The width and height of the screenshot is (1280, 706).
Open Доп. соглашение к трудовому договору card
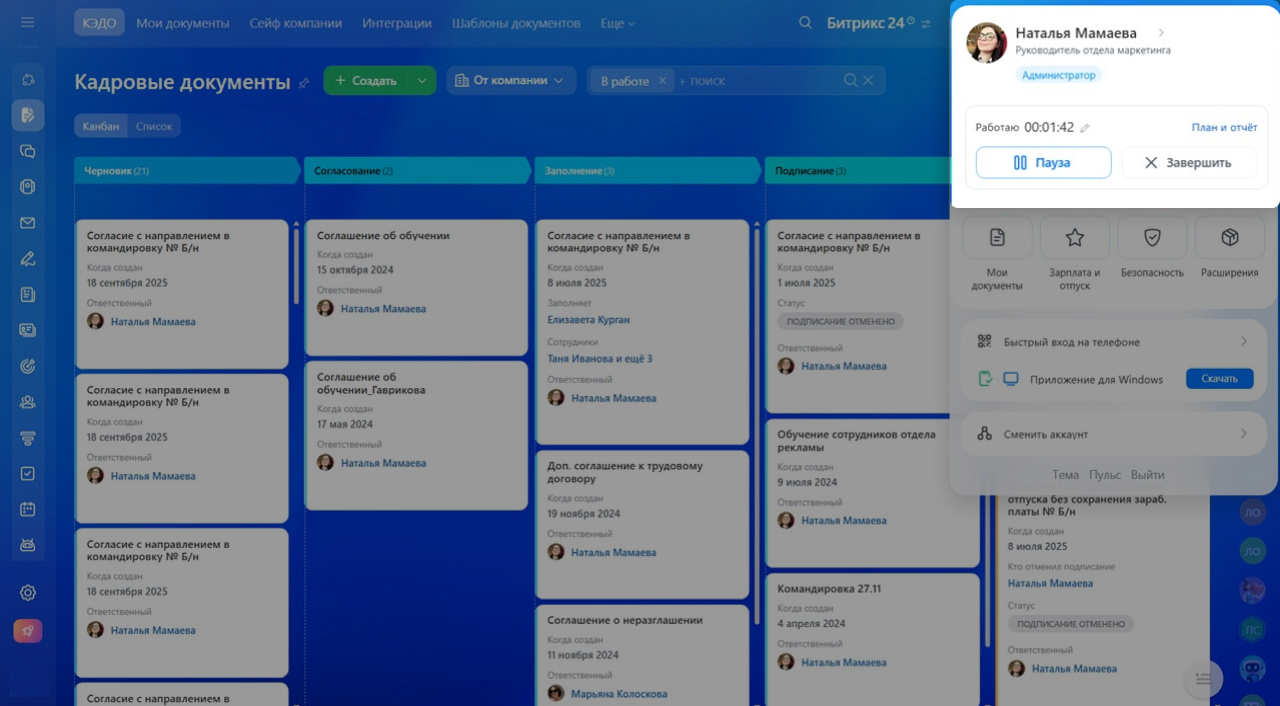[x=642, y=524]
